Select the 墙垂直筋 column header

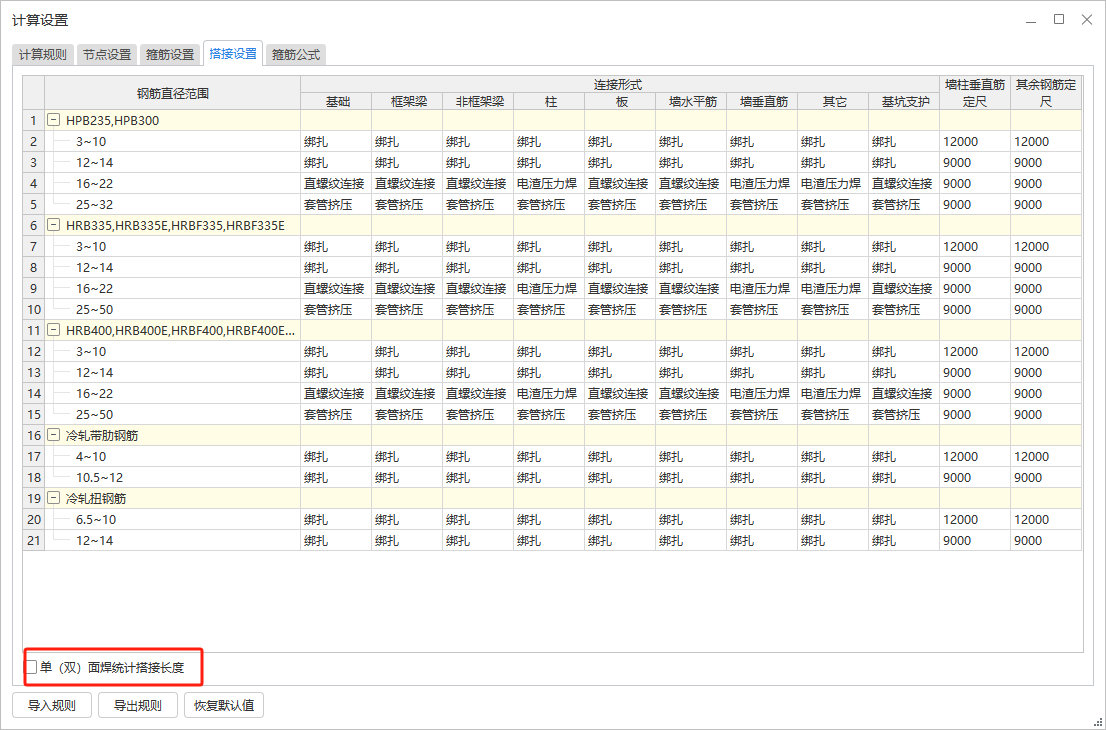(762, 102)
